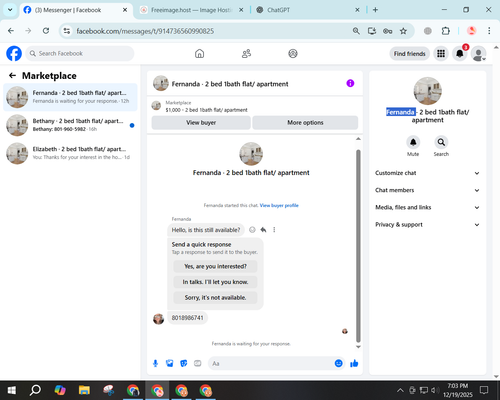Send quick reply 'Yes, are you interested?'
The height and width of the screenshot is (400, 500).
pyautogui.click(x=215, y=266)
